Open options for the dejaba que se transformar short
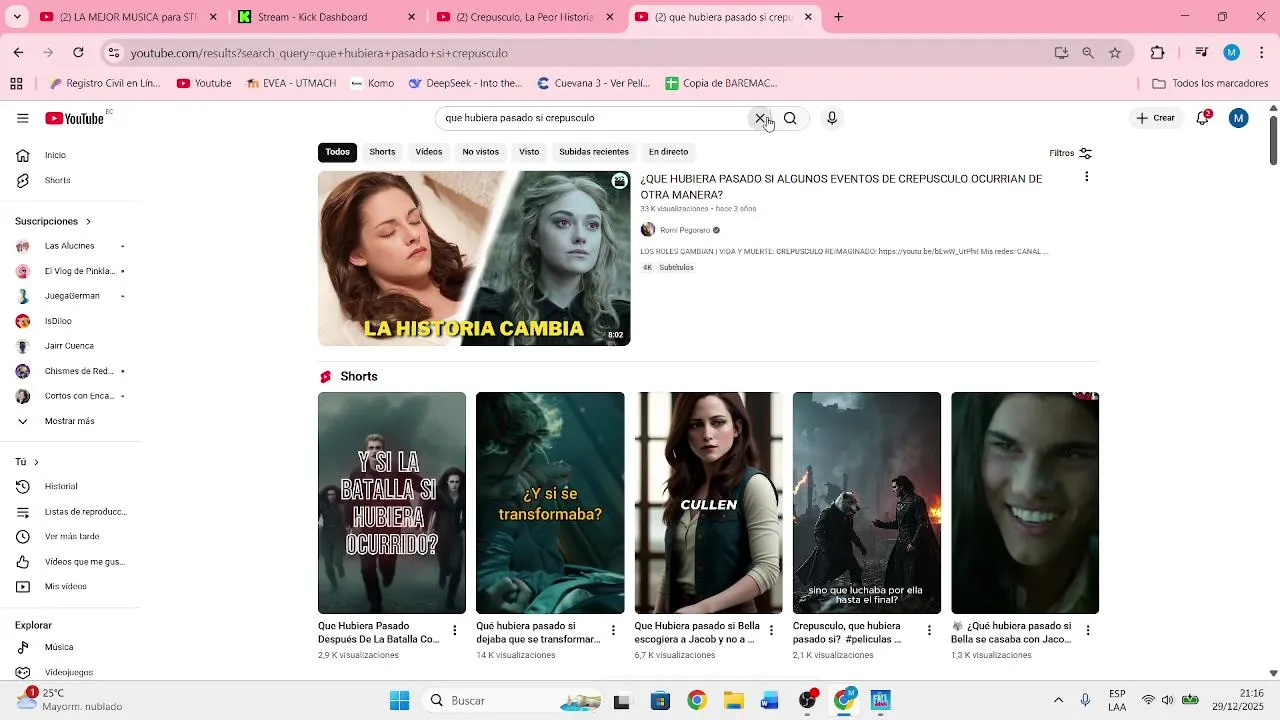1280x720 pixels. pos(613,630)
